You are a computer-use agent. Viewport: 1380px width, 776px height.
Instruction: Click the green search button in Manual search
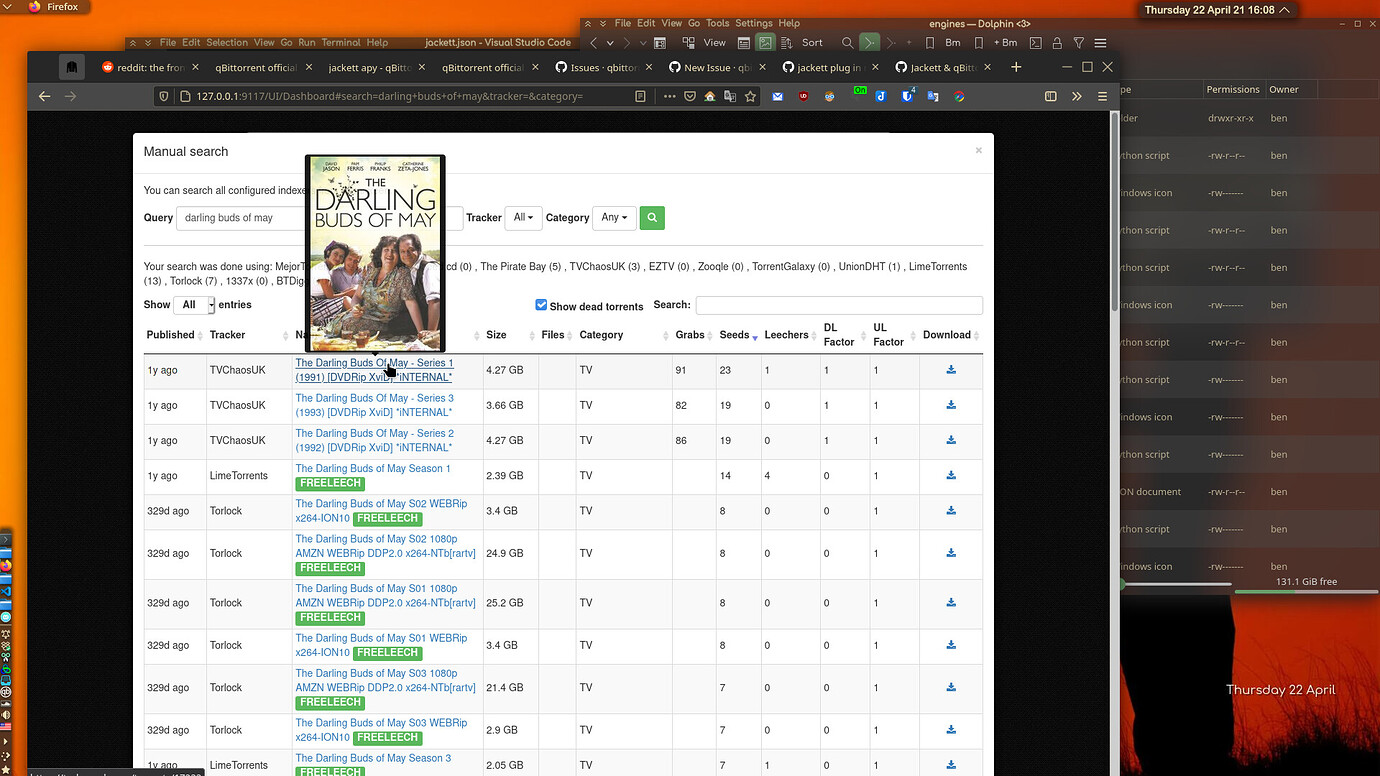pos(652,217)
